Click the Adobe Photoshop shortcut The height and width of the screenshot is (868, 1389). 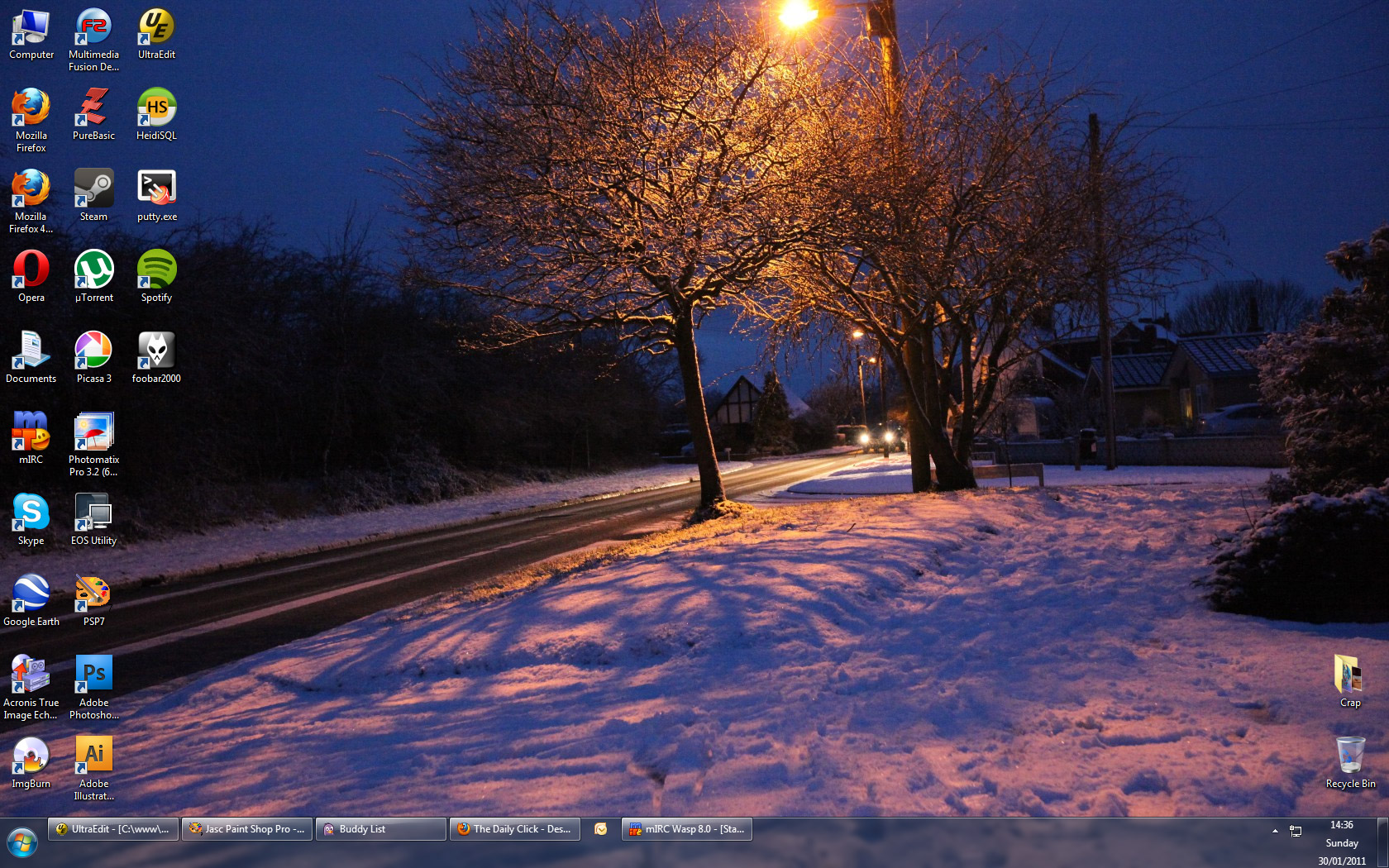(x=93, y=675)
